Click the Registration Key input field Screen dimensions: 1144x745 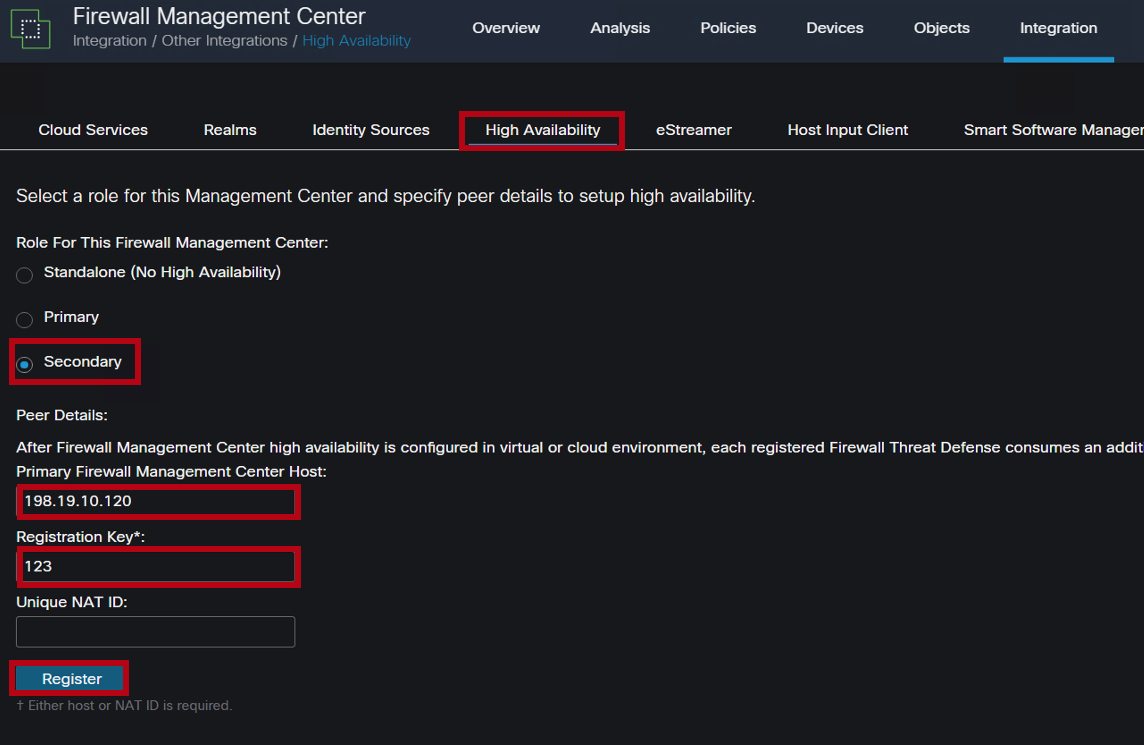click(x=157, y=567)
